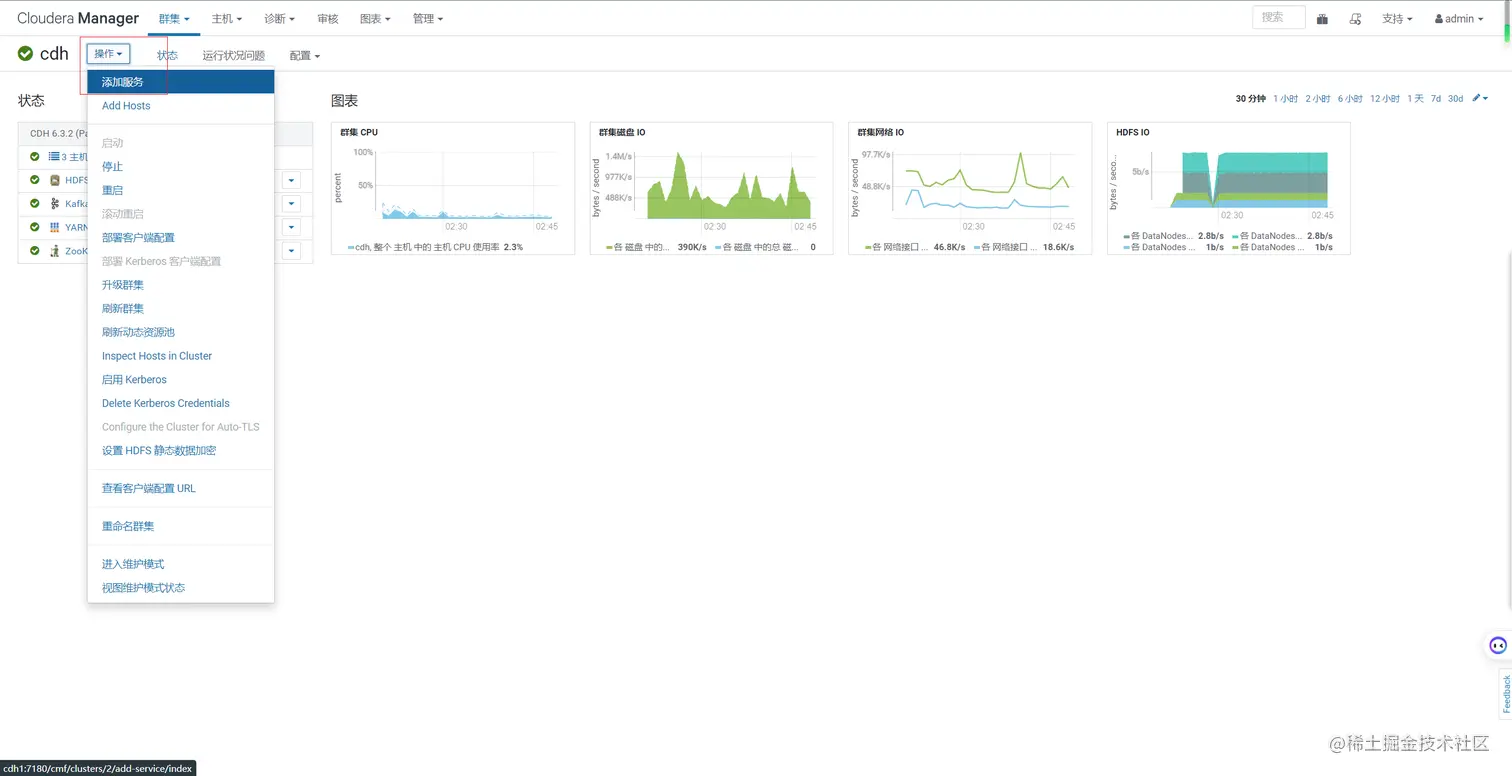Select 查看客户端配置 URL entry

coord(181,489)
